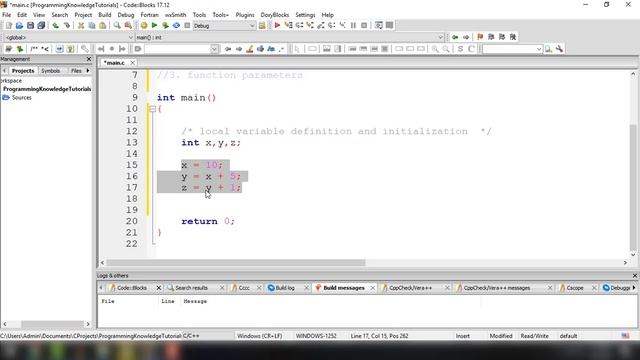Save the current file with floppy icon
The width and height of the screenshot is (640, 360).
pos(30,25)
